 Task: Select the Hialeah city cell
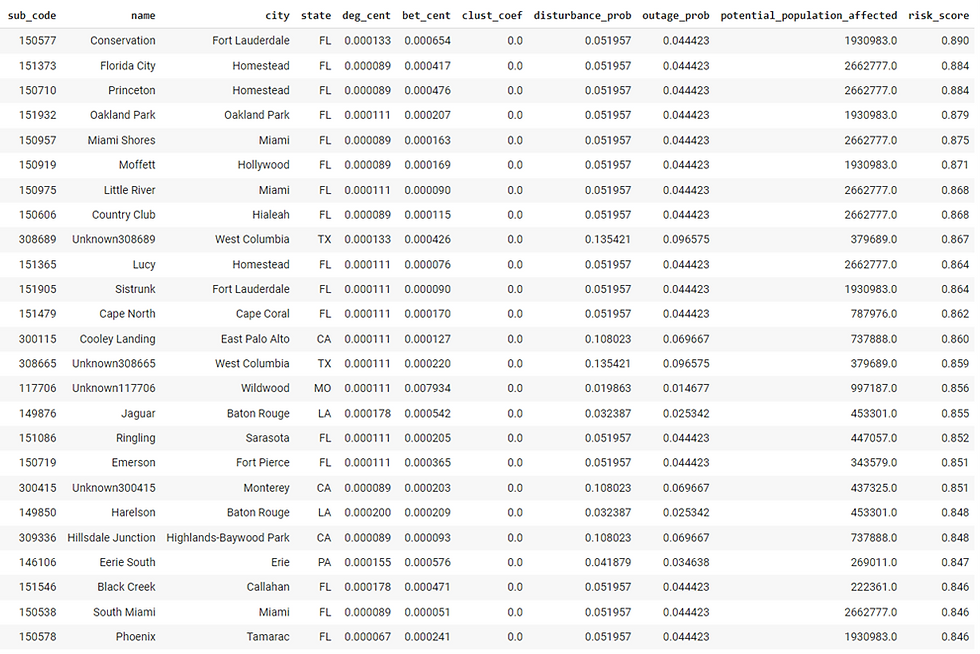click(x=271, y=214)
